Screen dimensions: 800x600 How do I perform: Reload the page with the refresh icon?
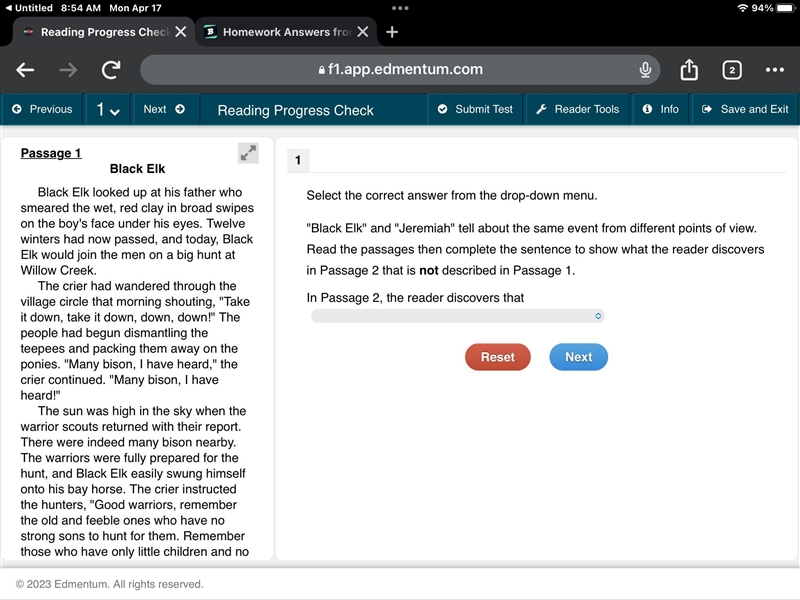[x=111, y=70]
